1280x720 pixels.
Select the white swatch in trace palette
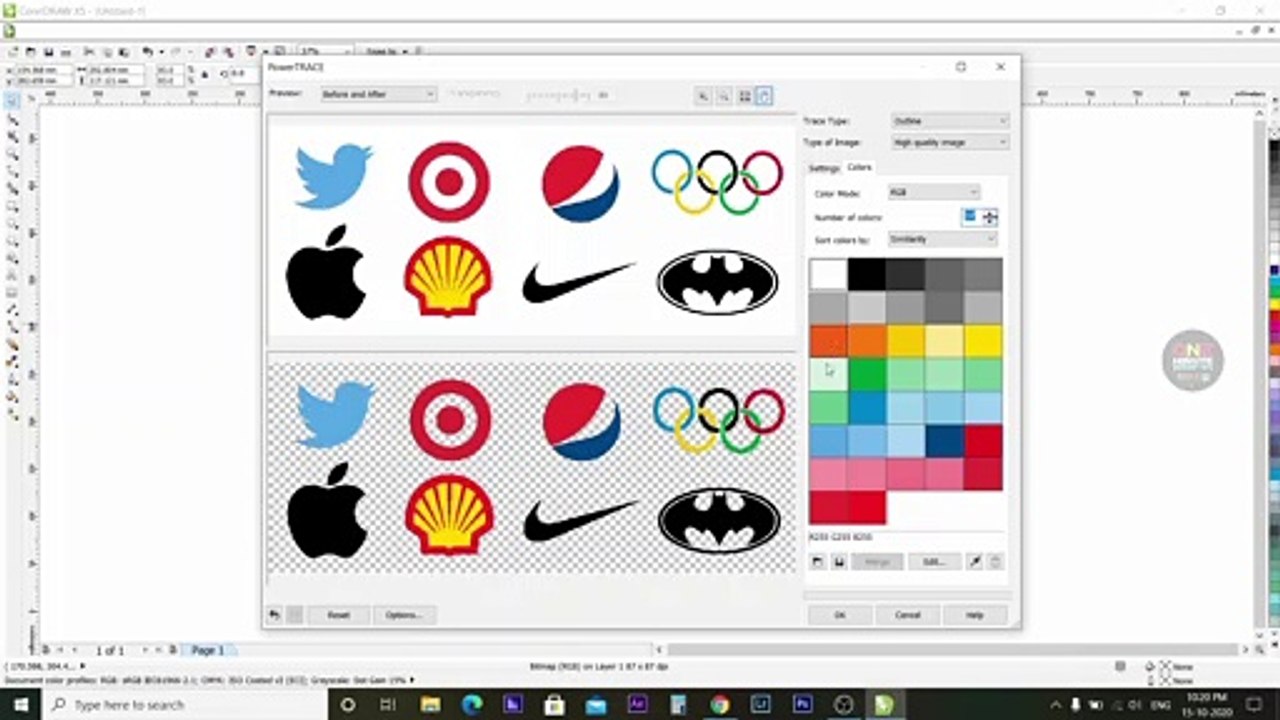click(x=828, y=273)
